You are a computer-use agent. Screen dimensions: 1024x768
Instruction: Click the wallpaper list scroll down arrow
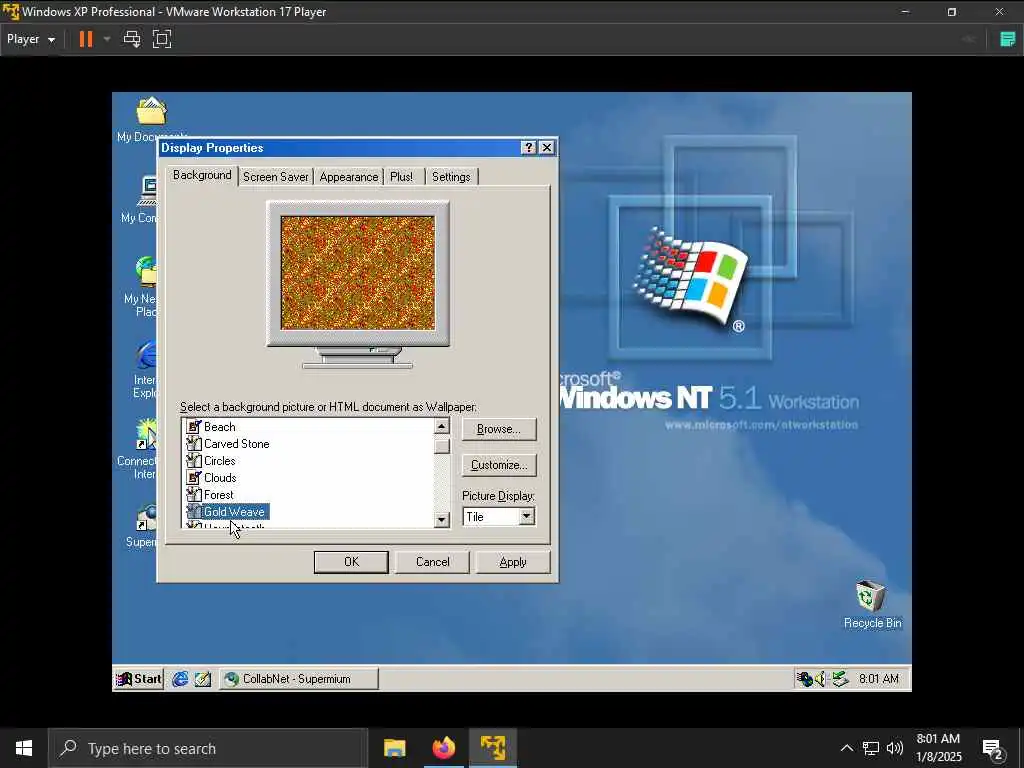click(x=442, y=520)
